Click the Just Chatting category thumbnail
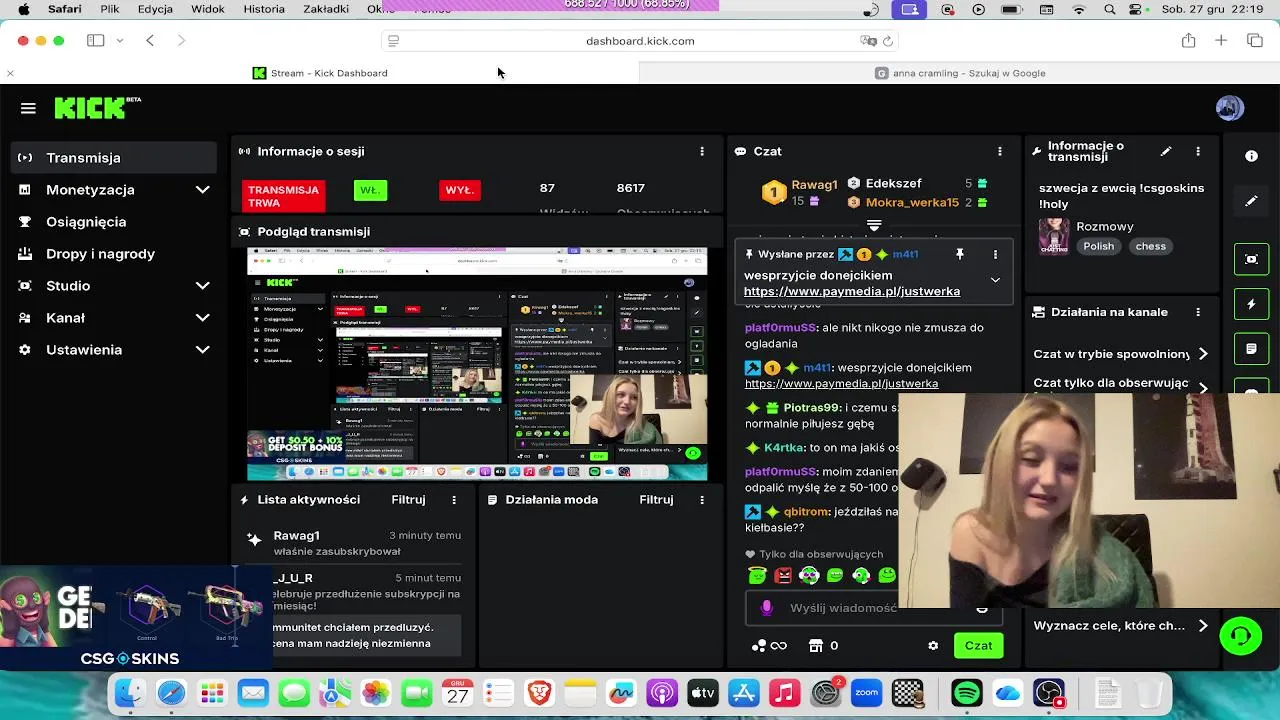The height and width of the screenshot is (720, 1280). coord(1054,237)
